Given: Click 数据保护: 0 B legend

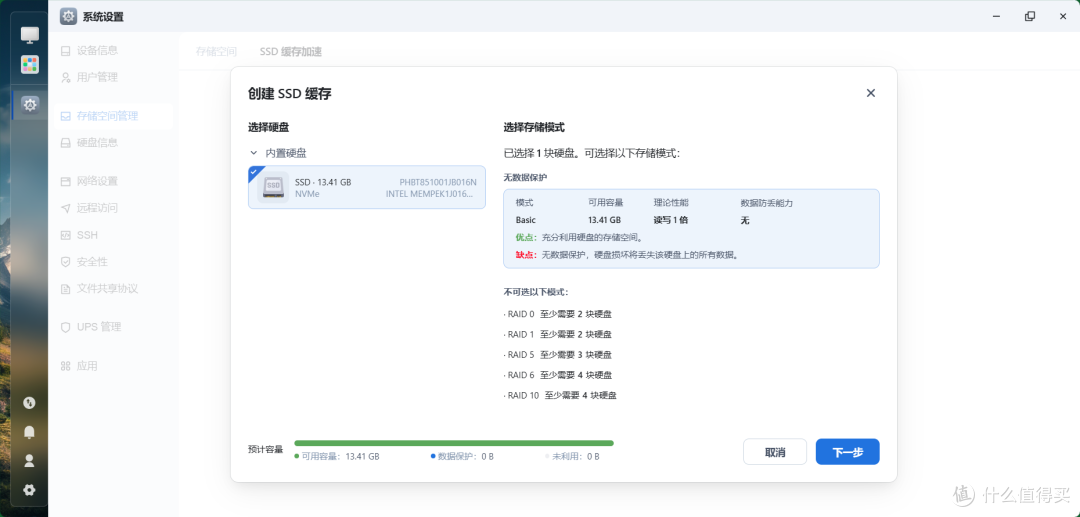Looking at the screenshot, I should click(x=461, y=456).
